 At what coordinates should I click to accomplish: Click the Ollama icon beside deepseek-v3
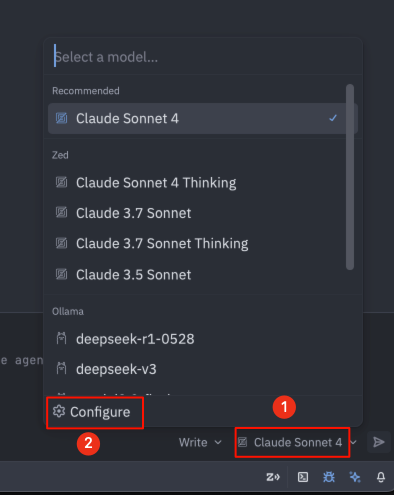click(61, 368)
